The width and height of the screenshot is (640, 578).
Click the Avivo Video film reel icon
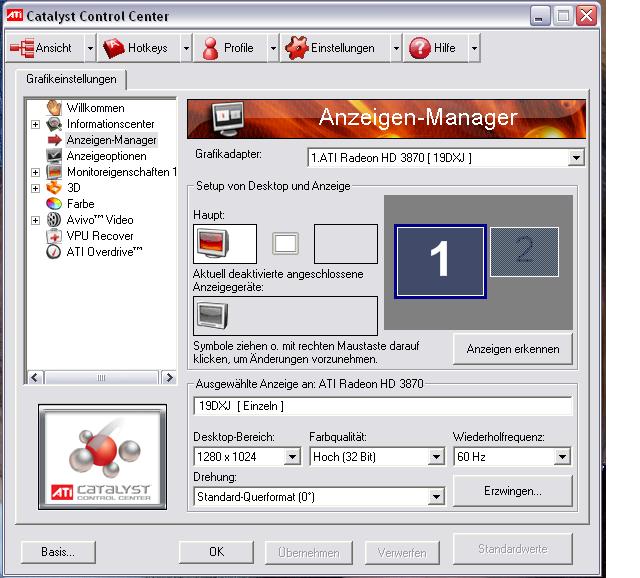[54, 220]
